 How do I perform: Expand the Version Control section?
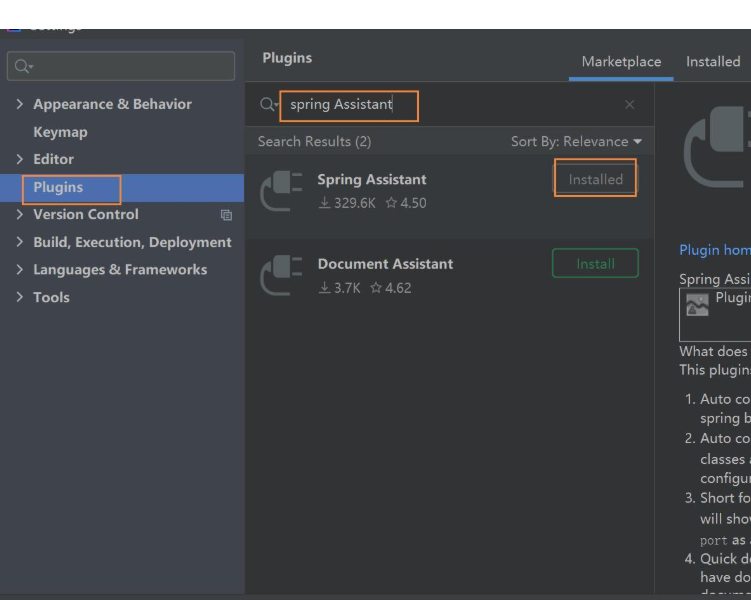[x=19, y=214]
